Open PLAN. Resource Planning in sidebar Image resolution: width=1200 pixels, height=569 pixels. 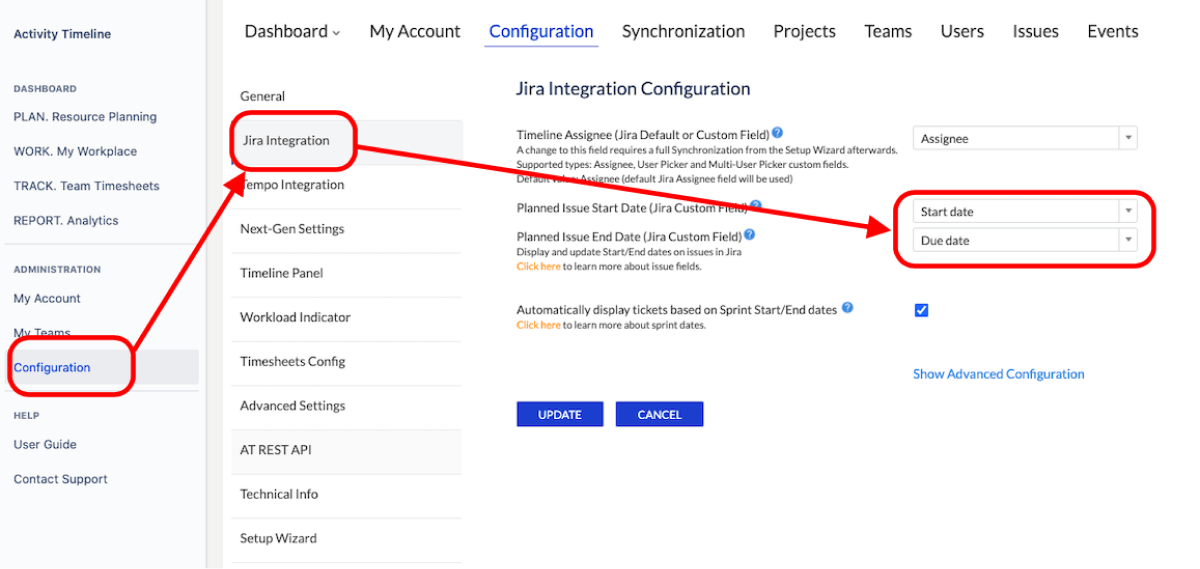85,117
